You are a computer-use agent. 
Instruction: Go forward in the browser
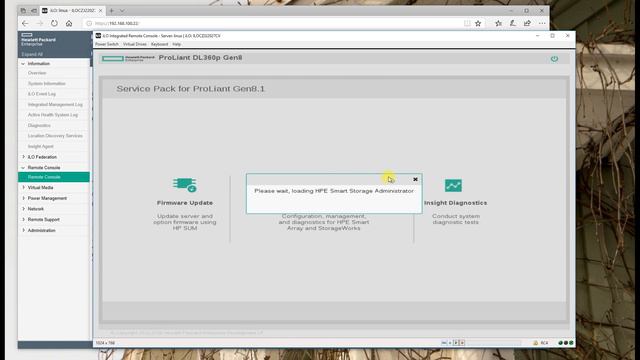point(40,23)
